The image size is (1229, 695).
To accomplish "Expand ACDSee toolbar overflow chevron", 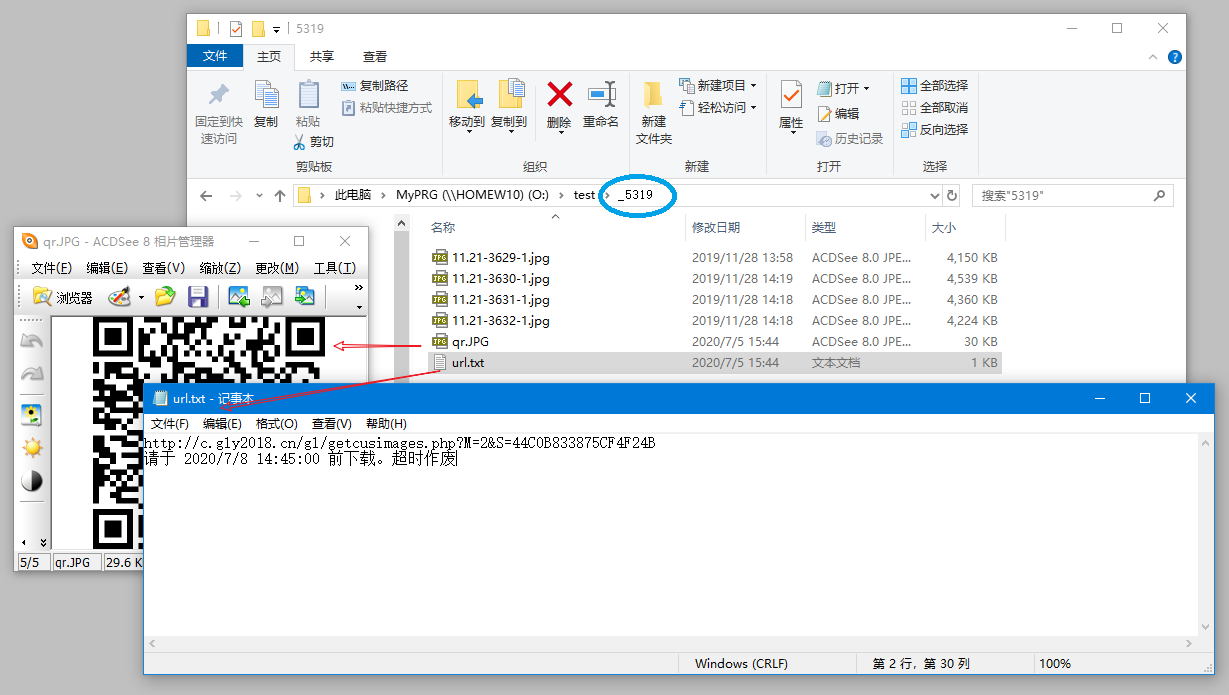I will (359, 288).
